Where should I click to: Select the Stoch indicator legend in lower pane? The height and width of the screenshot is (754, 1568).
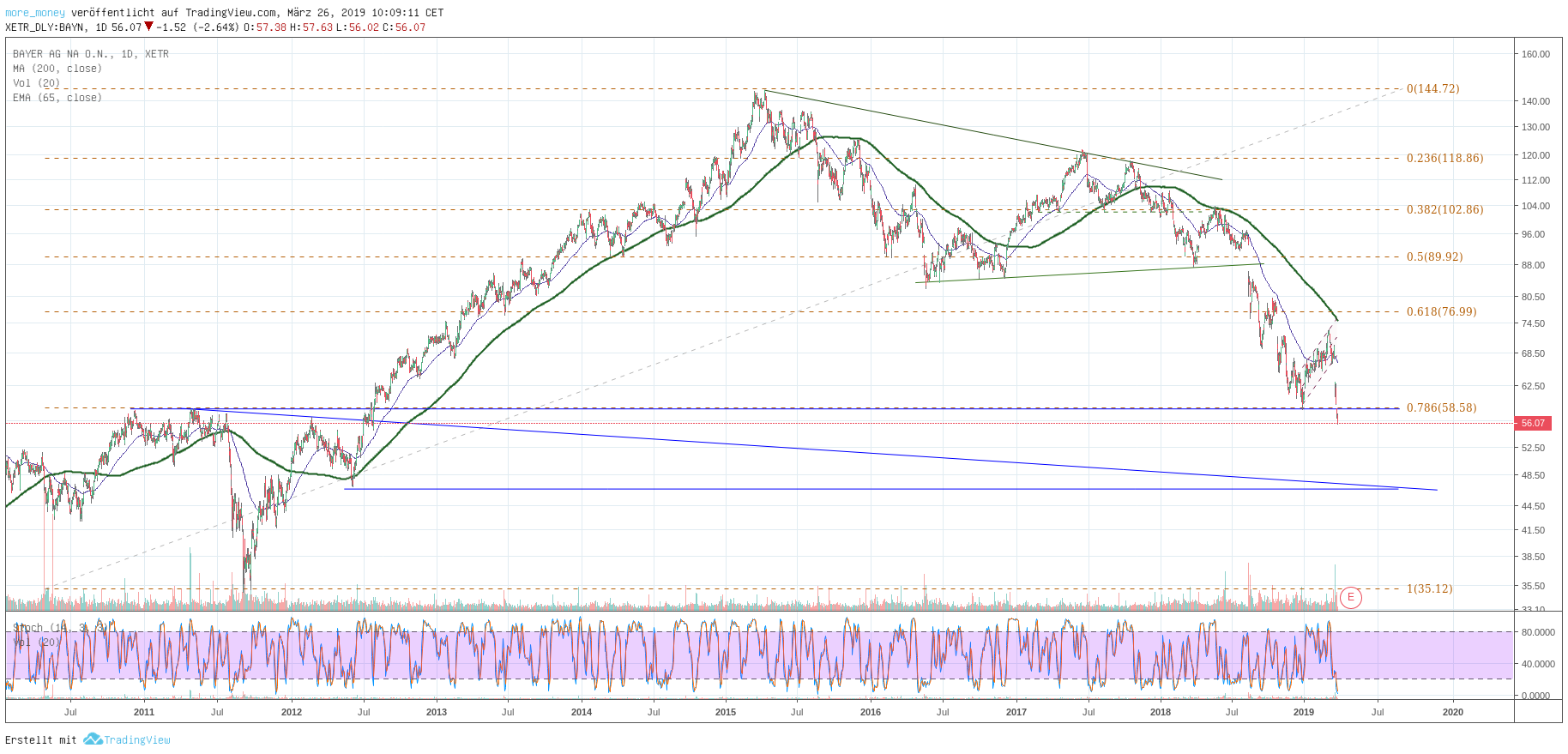pyautogui.click(x=60, y=628)
